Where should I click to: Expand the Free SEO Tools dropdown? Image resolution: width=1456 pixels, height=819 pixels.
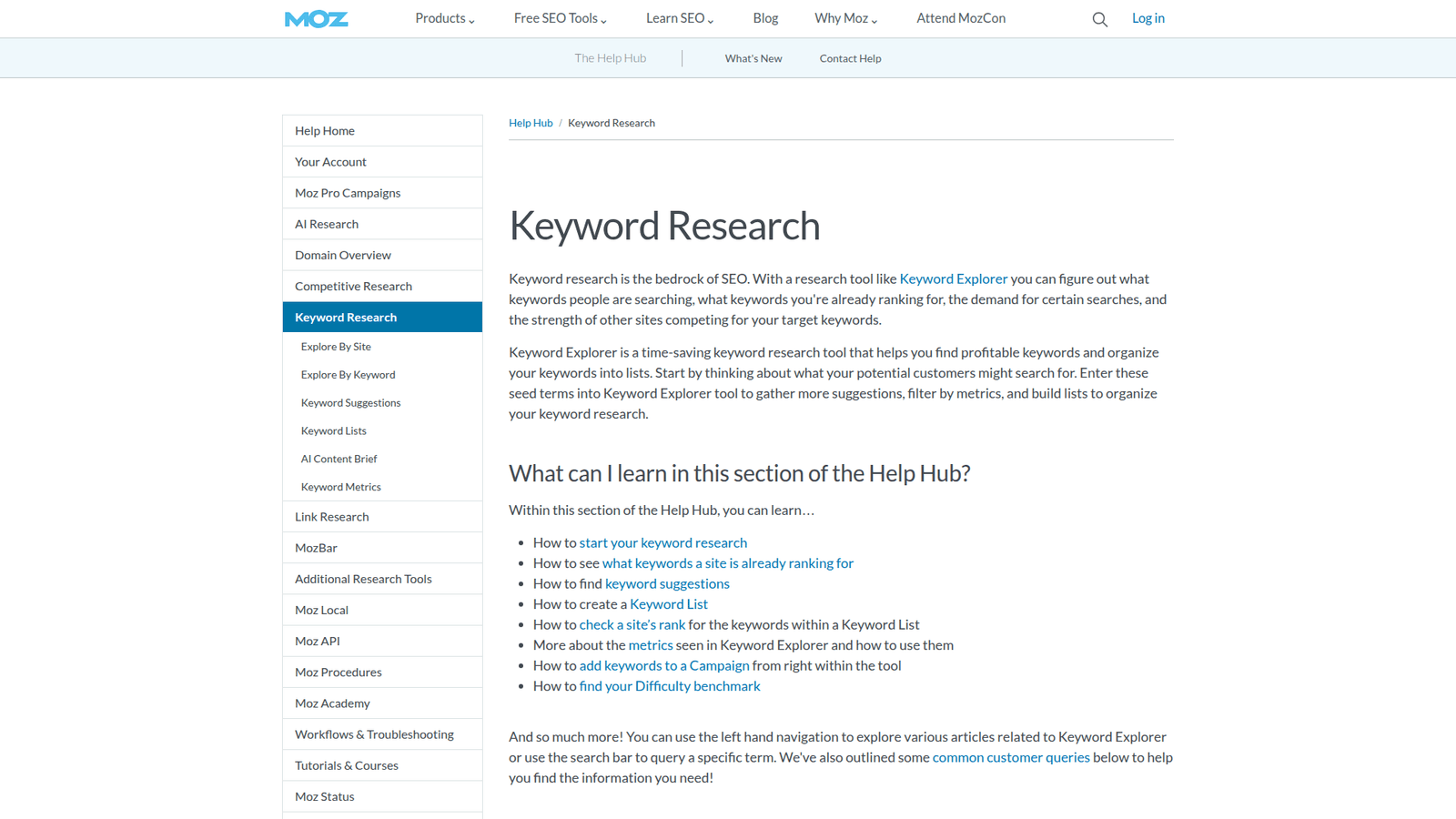tap(560, 18)
